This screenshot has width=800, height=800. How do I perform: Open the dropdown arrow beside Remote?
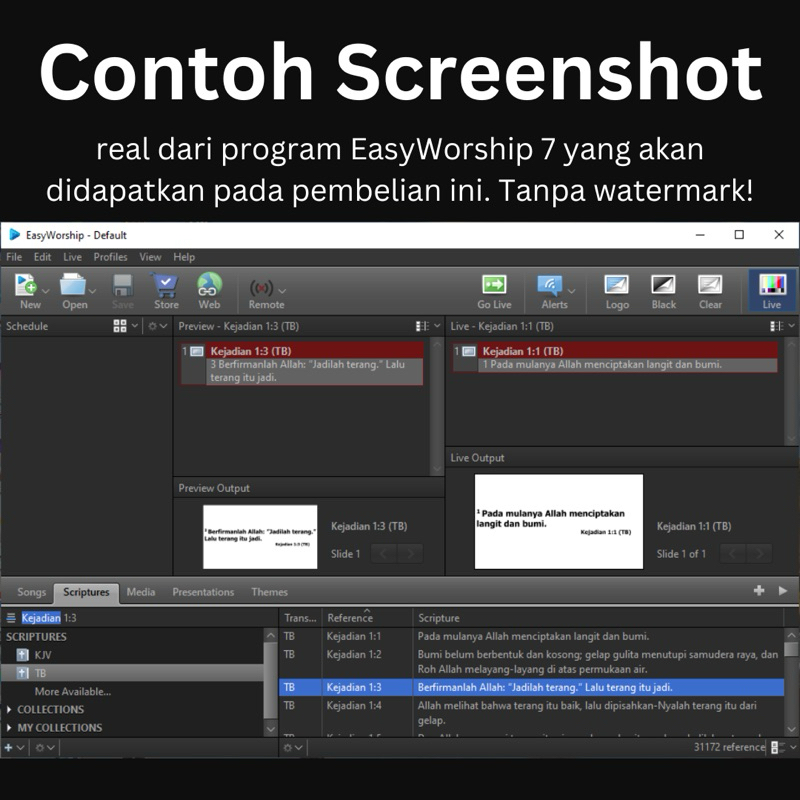click(282, 291)
